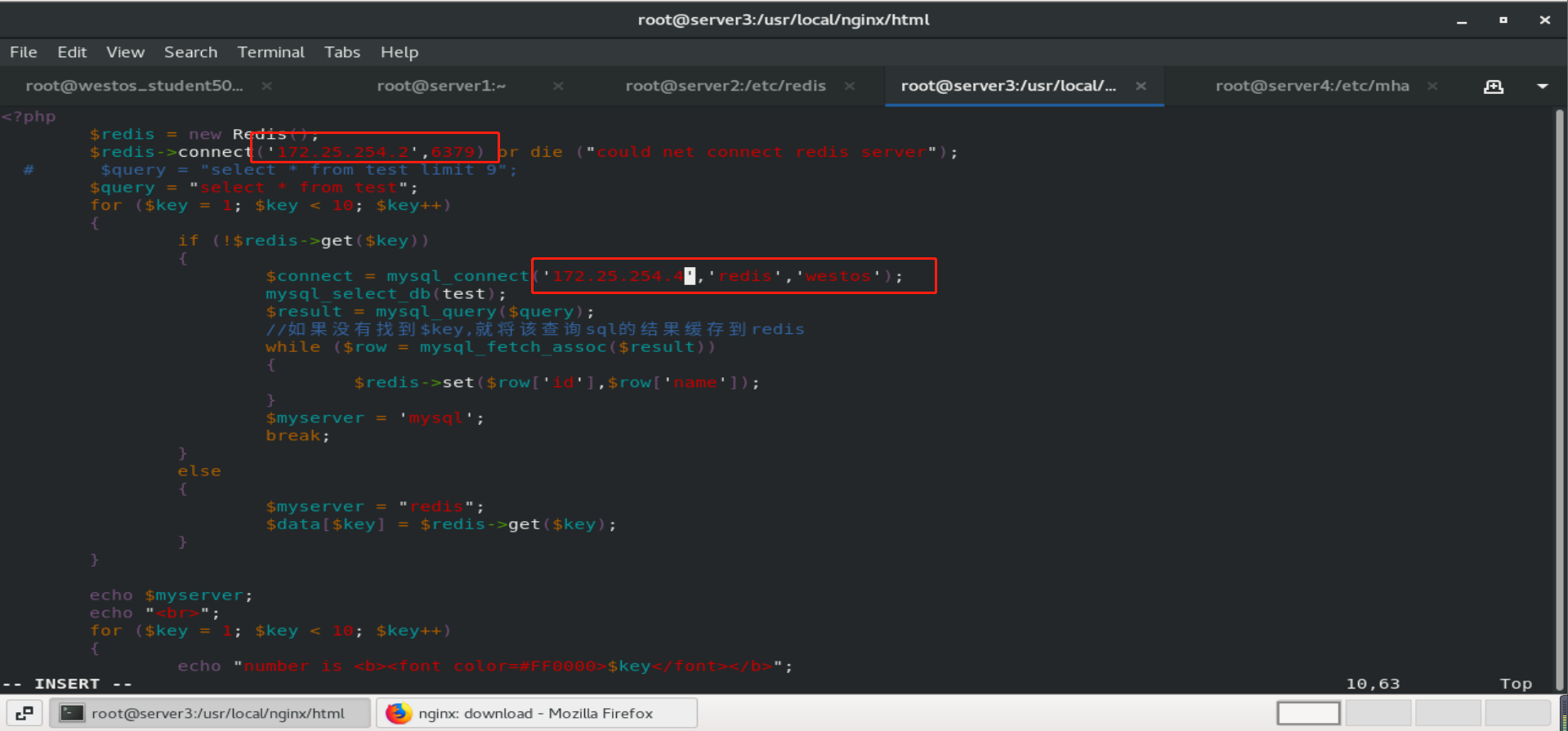This screenshot has width=1568, height=731.
Task: Click the 'if (!$redis->get($key))' line
Action: point(303,241)
